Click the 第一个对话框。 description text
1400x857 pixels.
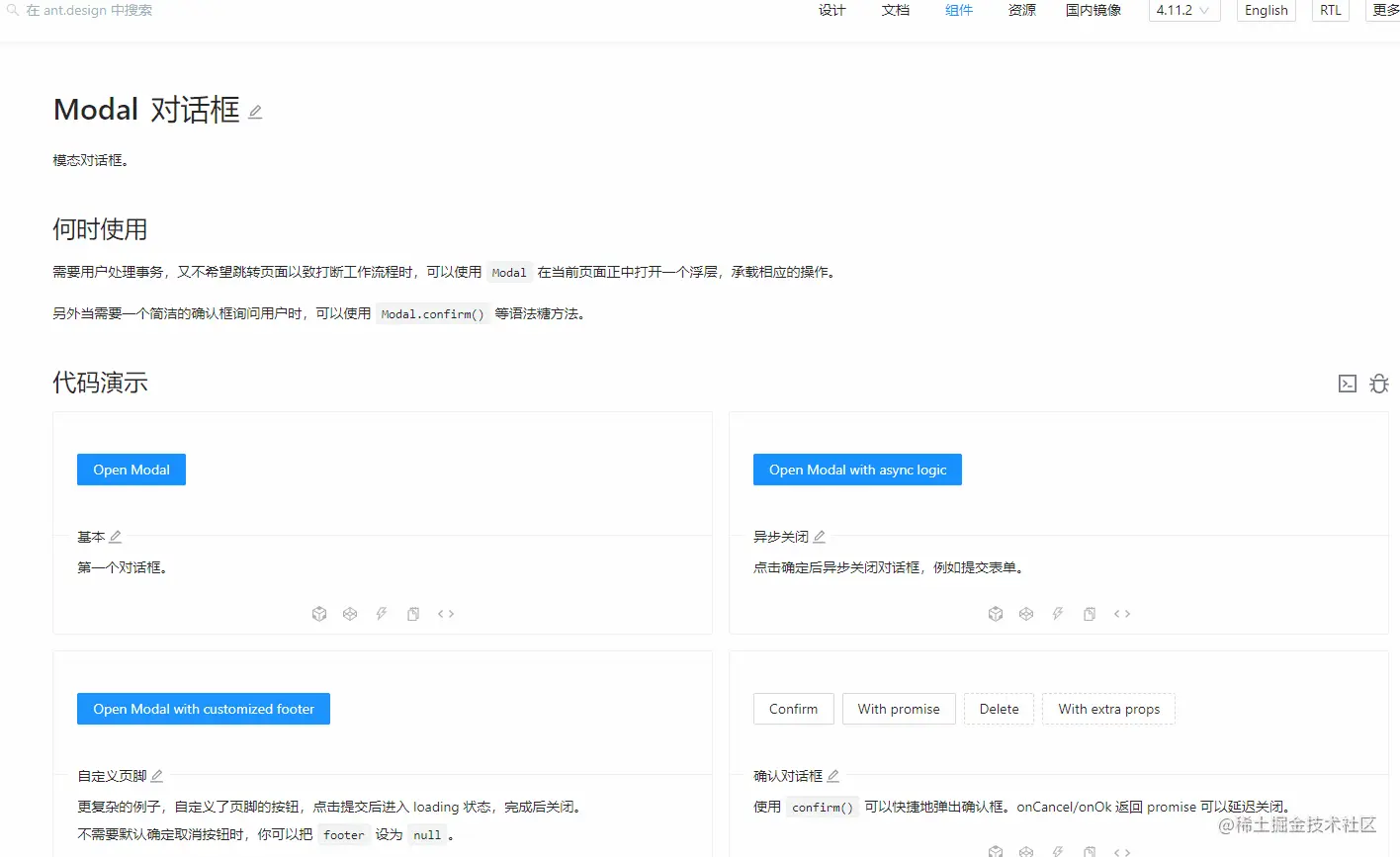pos(123,567)
